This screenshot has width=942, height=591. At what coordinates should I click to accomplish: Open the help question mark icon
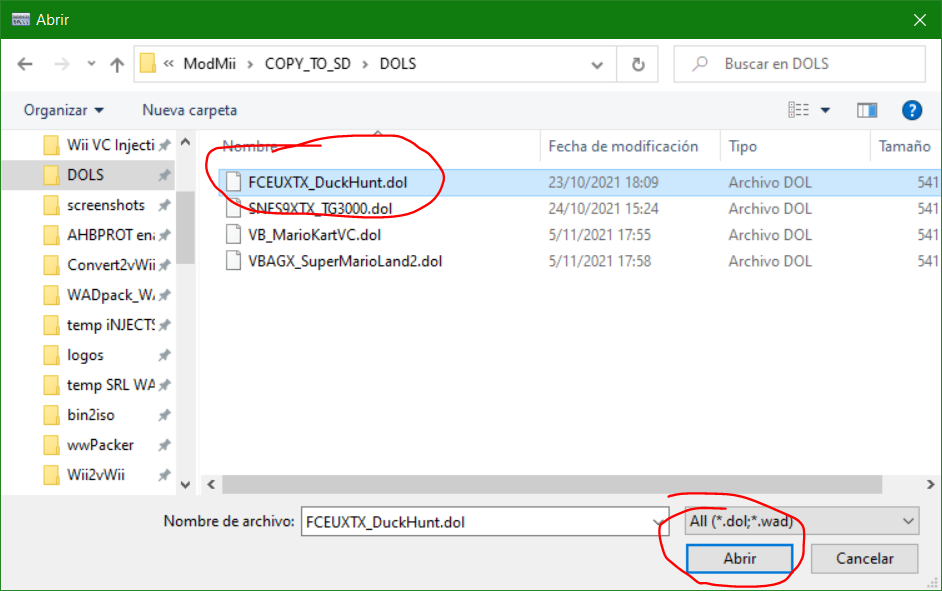911,110
